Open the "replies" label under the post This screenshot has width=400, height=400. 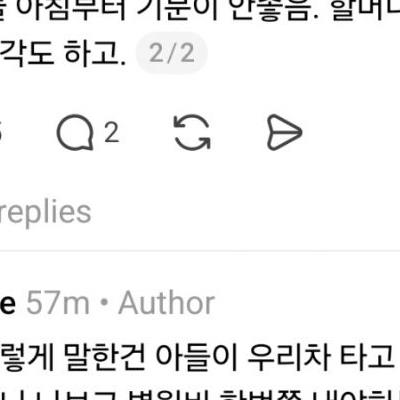(x=45, y=213)
